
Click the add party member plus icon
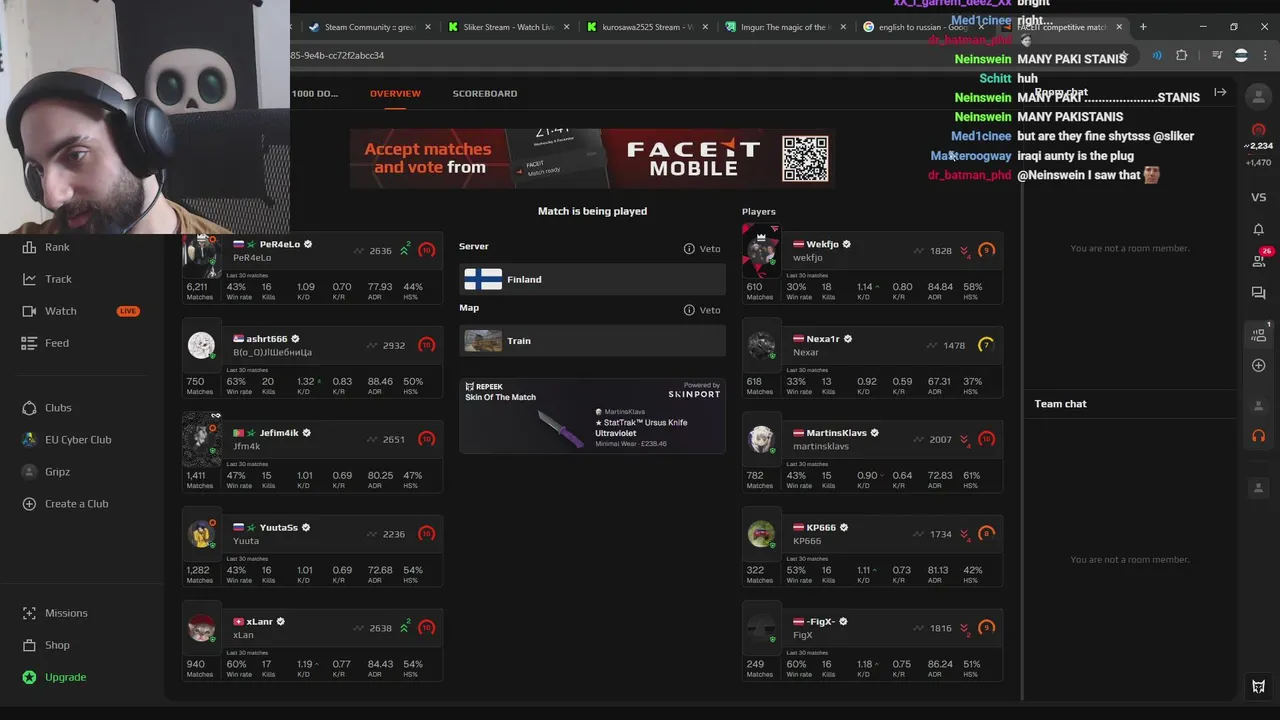click(1258, 365)
